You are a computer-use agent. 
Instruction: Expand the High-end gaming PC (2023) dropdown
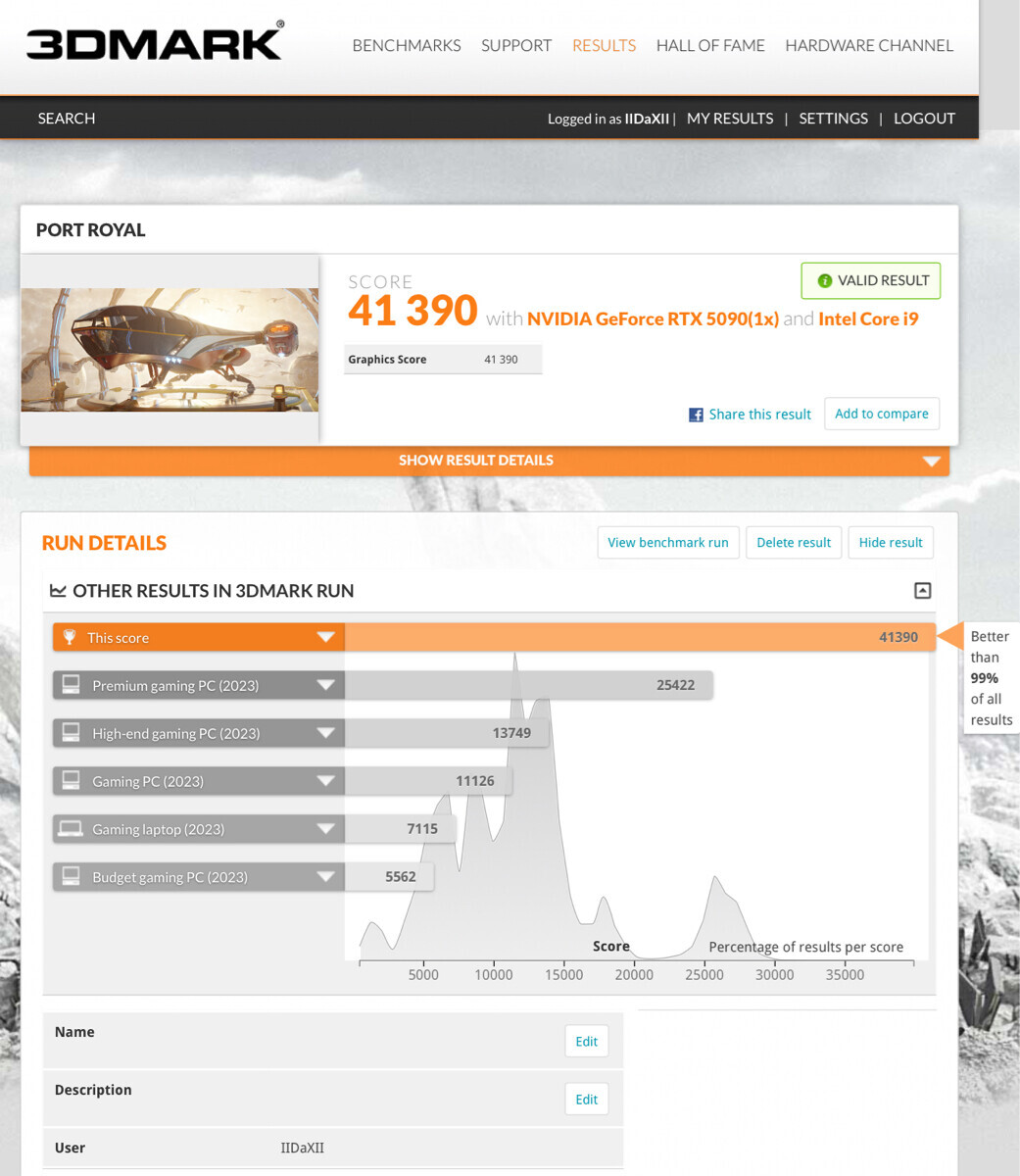325,733
